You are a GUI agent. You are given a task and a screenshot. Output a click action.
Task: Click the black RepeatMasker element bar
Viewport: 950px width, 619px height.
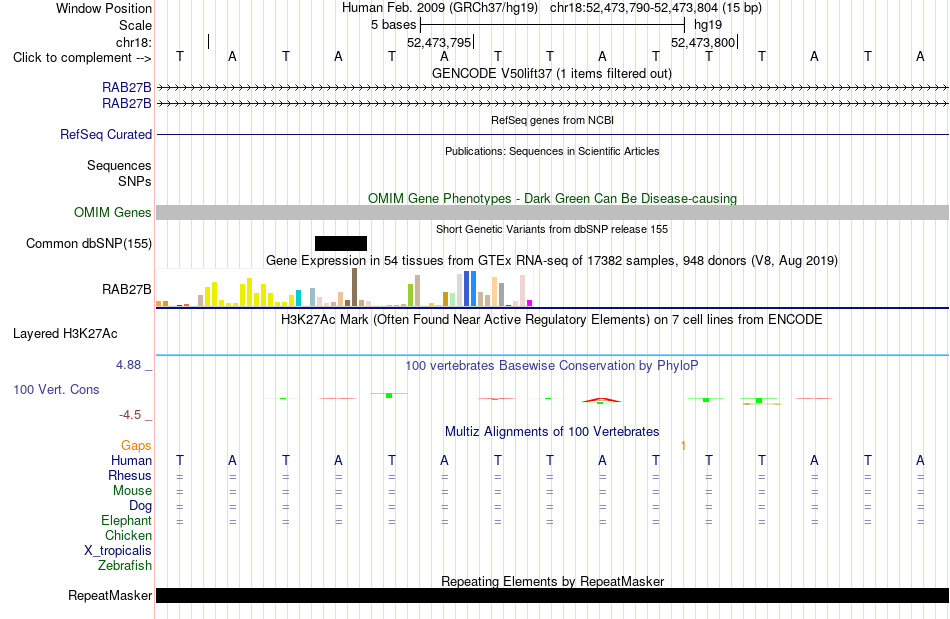point(552,595)
